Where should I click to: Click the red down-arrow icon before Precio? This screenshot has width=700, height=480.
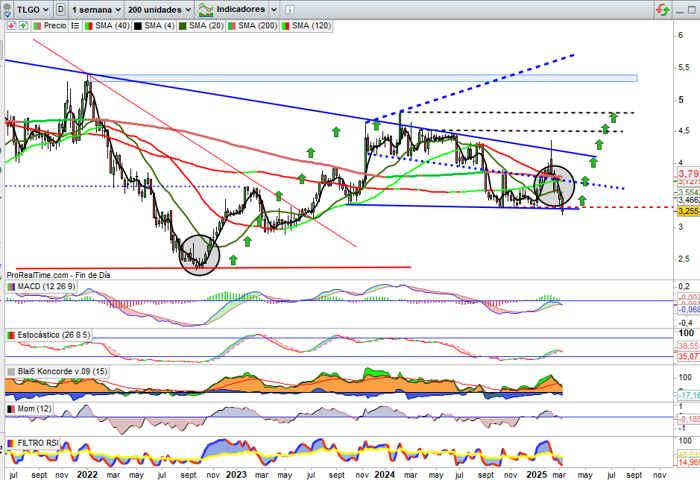click(11, 26)
